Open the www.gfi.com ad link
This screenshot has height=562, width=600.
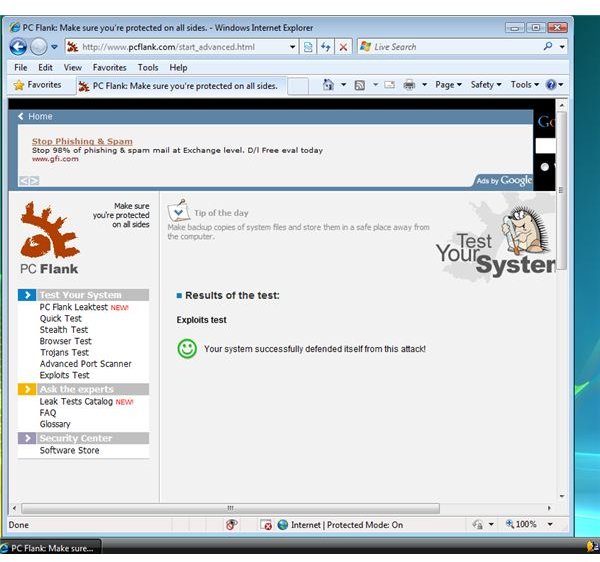tap(55, 159)
